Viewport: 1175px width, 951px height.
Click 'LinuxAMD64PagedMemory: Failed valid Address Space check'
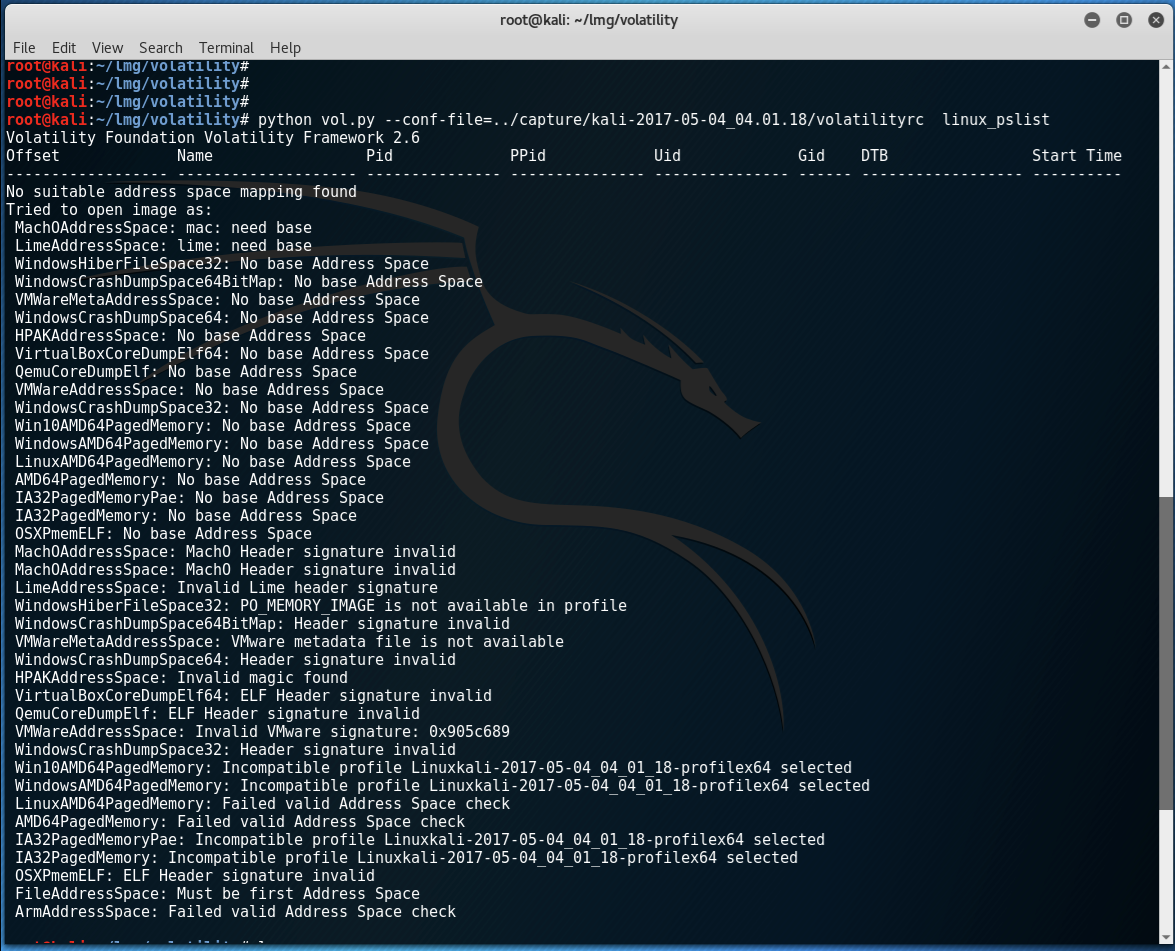(x=262, y=803)
